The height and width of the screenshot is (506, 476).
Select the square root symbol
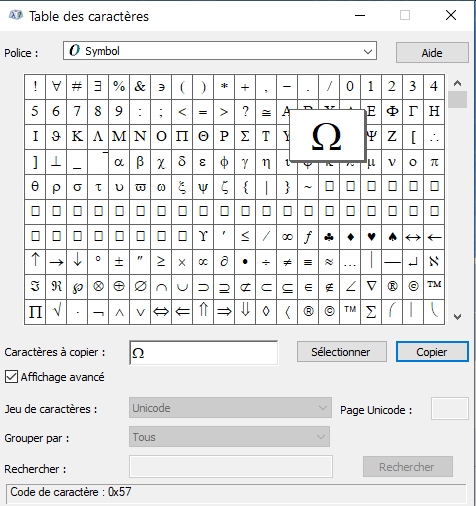click(x=56, y=312)
